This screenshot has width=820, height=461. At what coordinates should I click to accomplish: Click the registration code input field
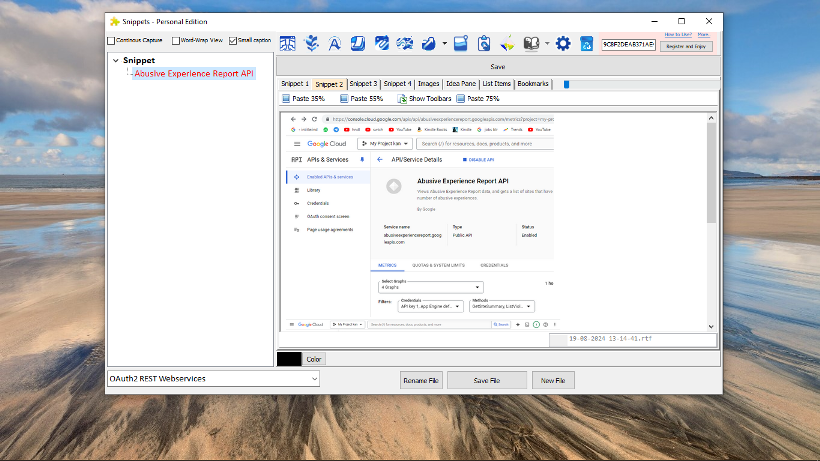point(628,44)
